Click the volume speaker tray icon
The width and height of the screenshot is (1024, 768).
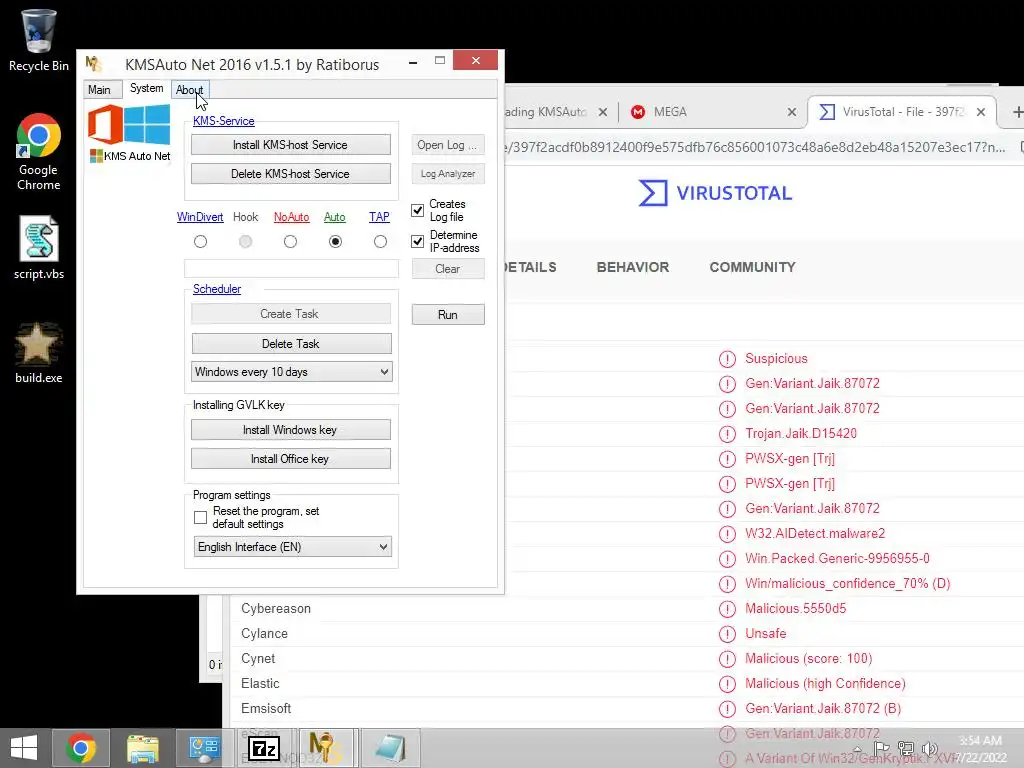(x=929, y=749)
